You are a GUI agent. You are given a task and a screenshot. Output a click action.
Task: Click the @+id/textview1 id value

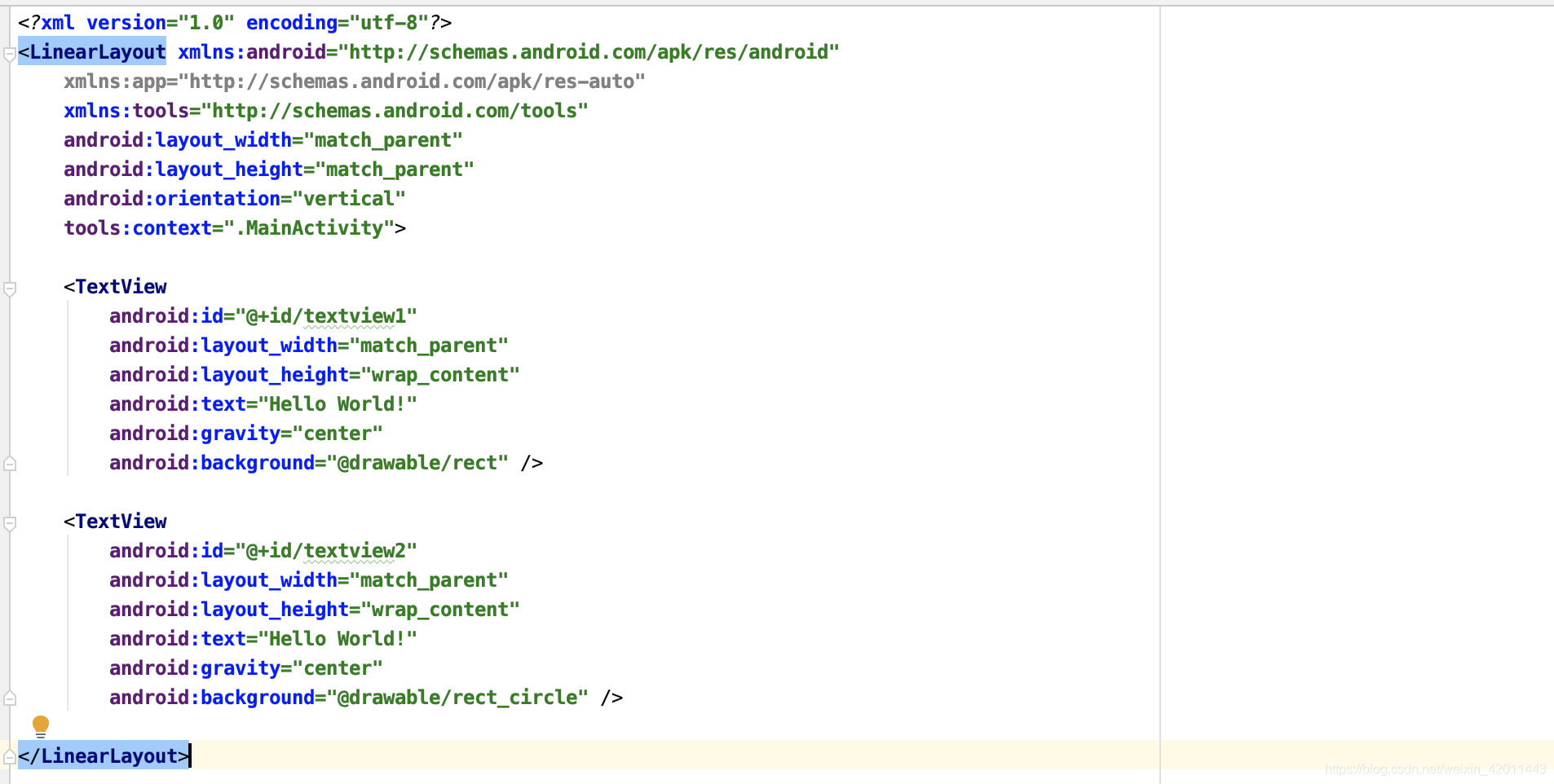pyautogui.click(x=326, y=316)
